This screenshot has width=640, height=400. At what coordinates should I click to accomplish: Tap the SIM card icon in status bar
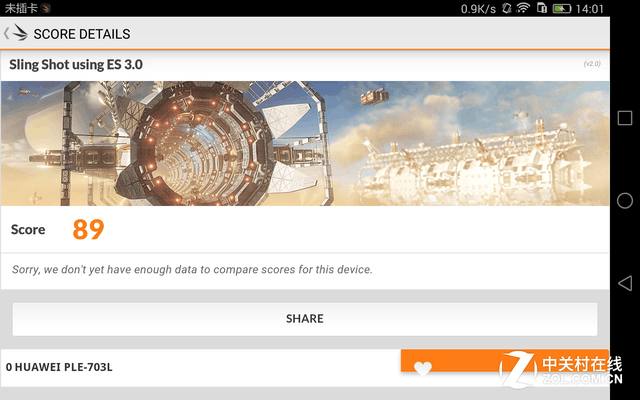point(542,8)
